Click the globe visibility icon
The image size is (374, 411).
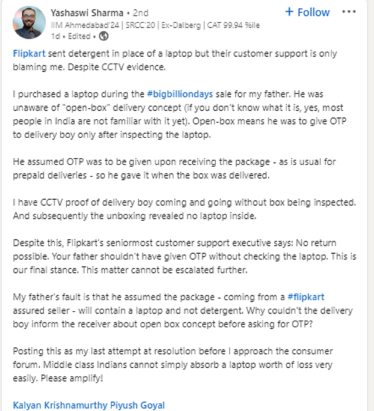[x=104, y=36]
